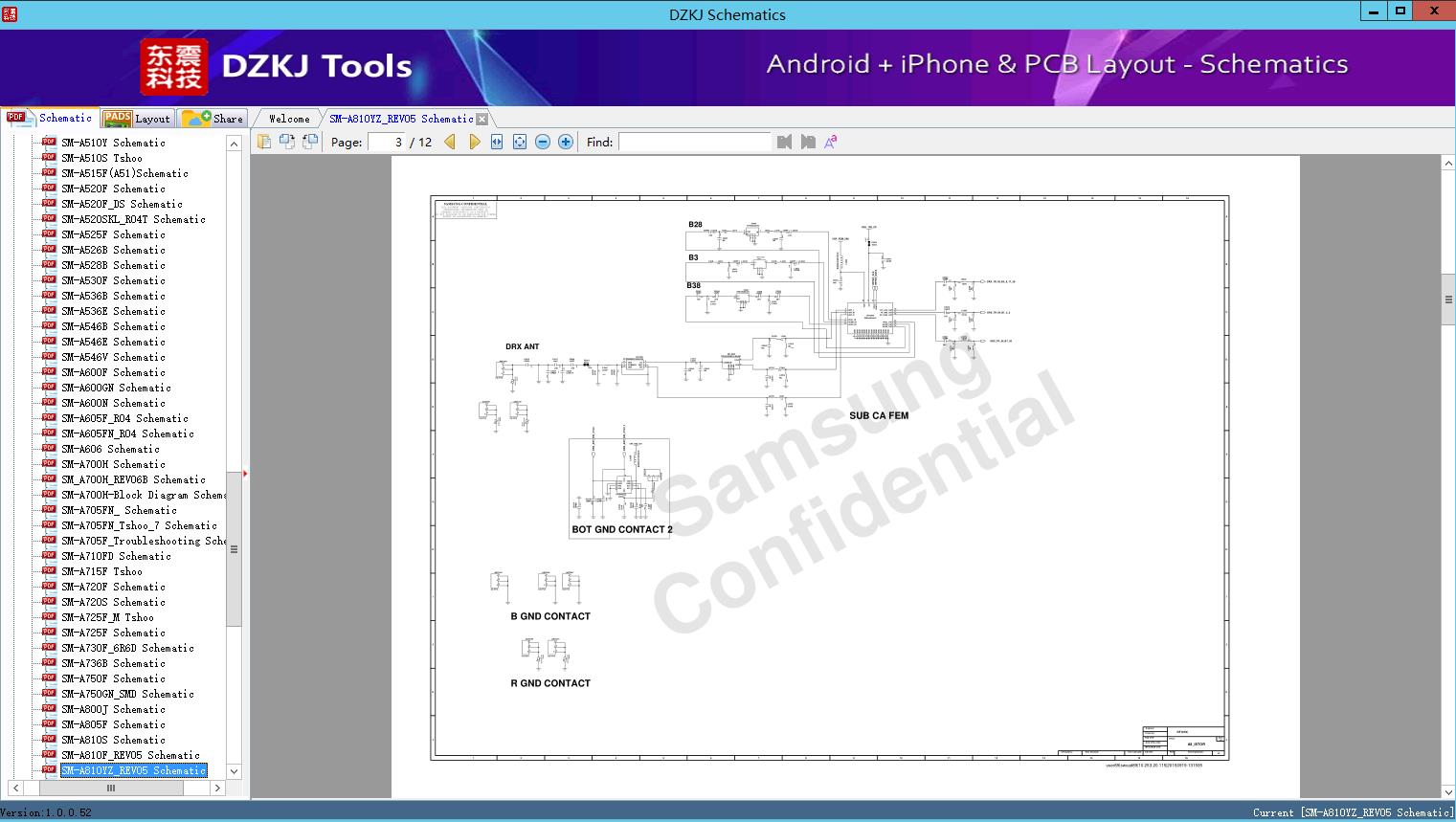
Task: Click the fit-to-width icon
Action: click(497, 142)
